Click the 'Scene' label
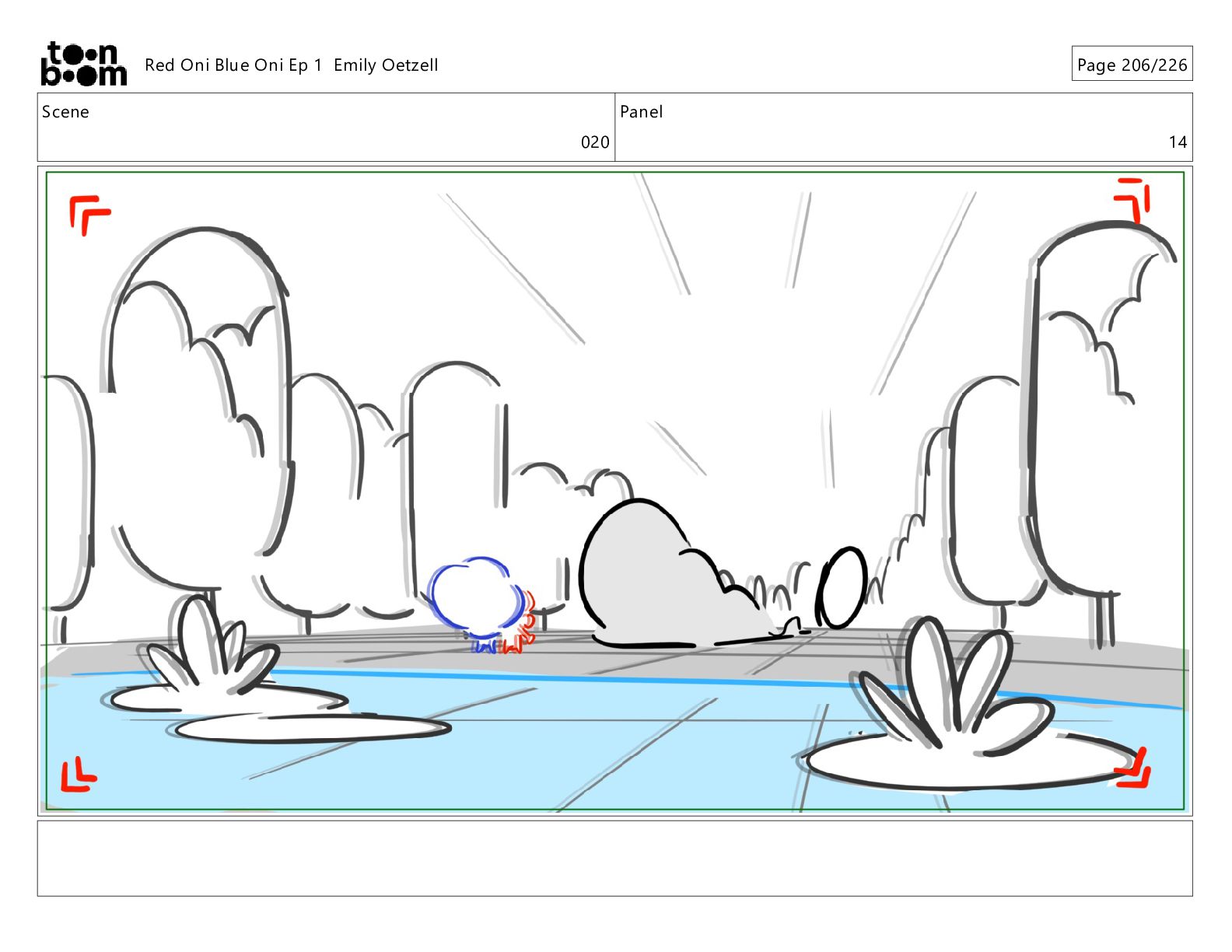 pos(65,112)
